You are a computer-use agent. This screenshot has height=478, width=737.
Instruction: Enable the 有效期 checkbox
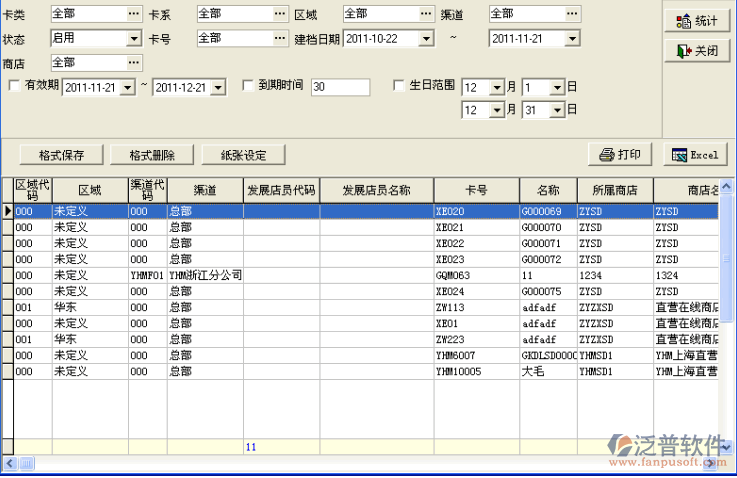14,86
